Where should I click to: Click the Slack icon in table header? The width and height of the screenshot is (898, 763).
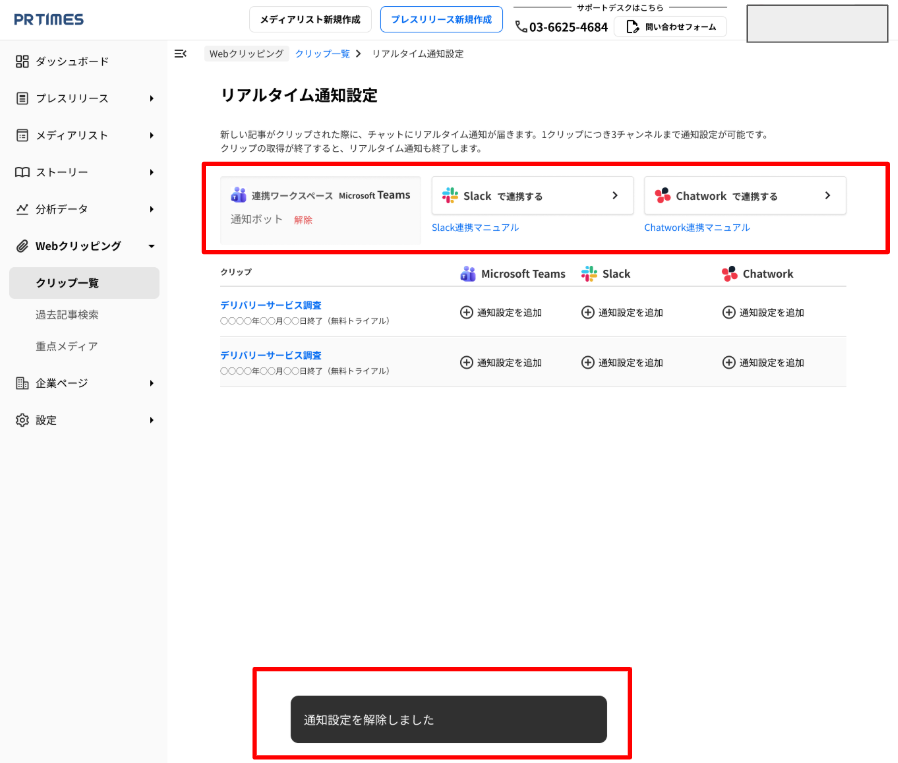[589, 274]
